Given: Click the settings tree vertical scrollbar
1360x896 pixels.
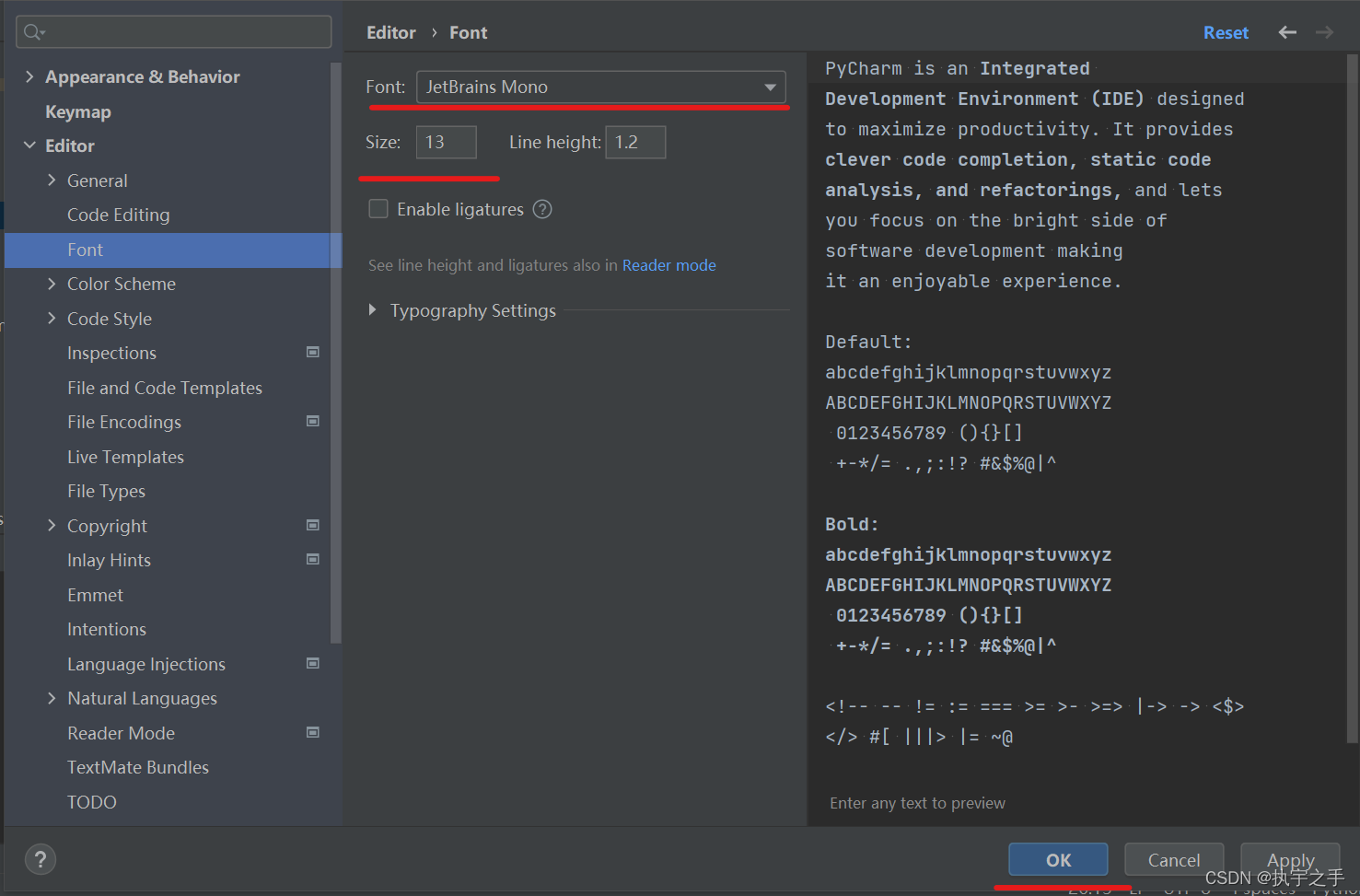Looking at the screenshot, I should (336, 353).
